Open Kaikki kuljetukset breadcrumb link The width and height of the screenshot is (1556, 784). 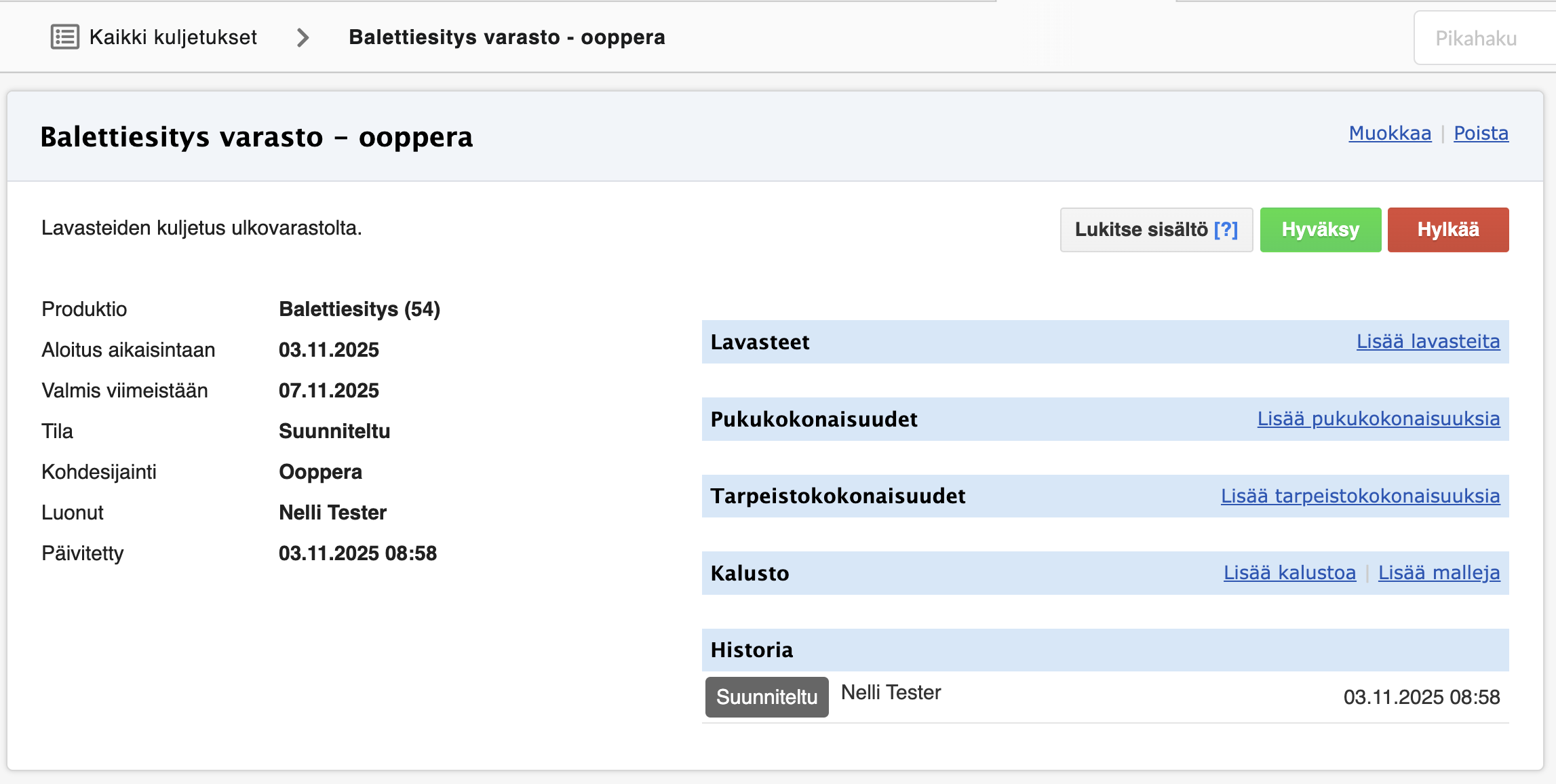(173, 37)
